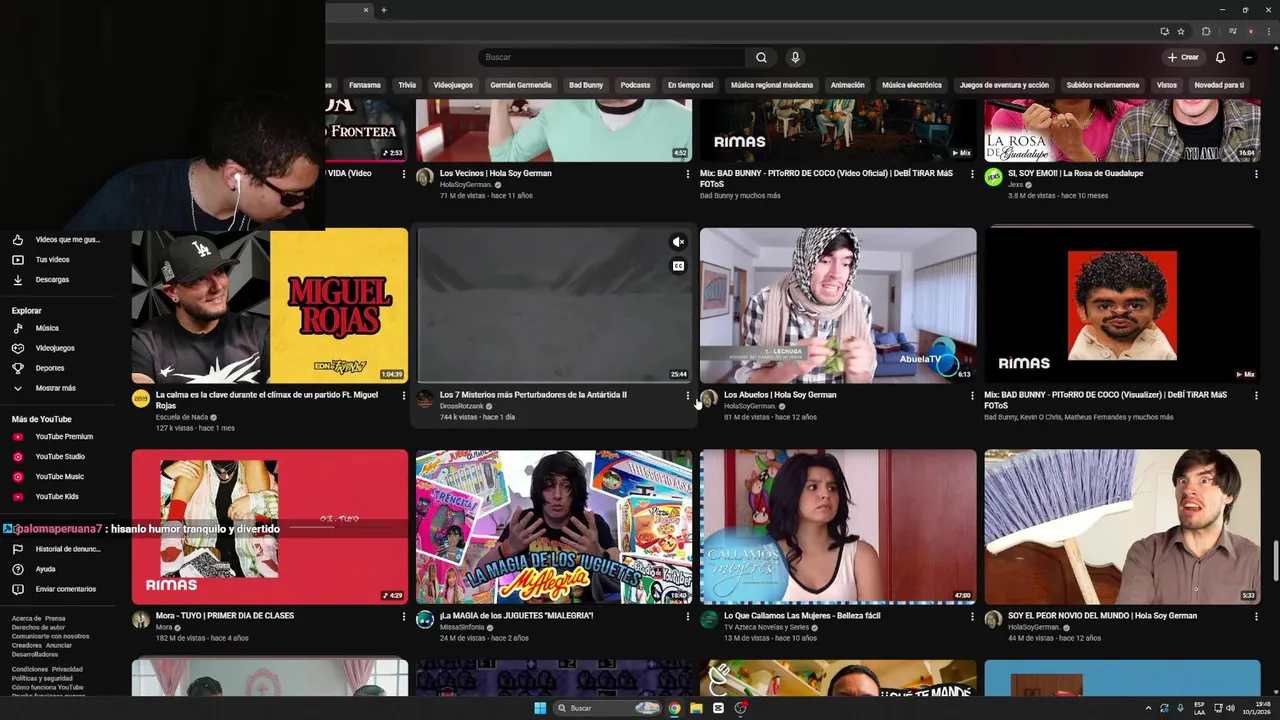Viewport: 1280px width, 720px height.
Task: Play the Los Abuelos video thumbnail
Action: (838, 306)
